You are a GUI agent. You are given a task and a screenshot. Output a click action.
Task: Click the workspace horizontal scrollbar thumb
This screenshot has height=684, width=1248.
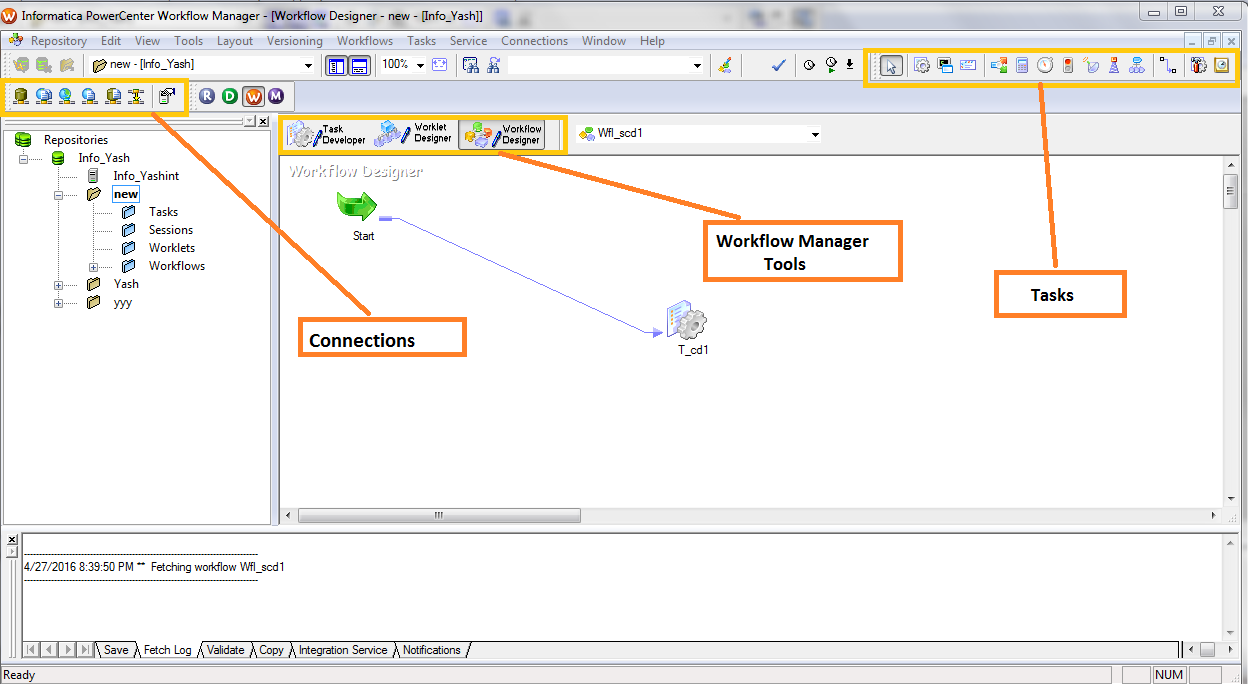click(x=438, y=515)
